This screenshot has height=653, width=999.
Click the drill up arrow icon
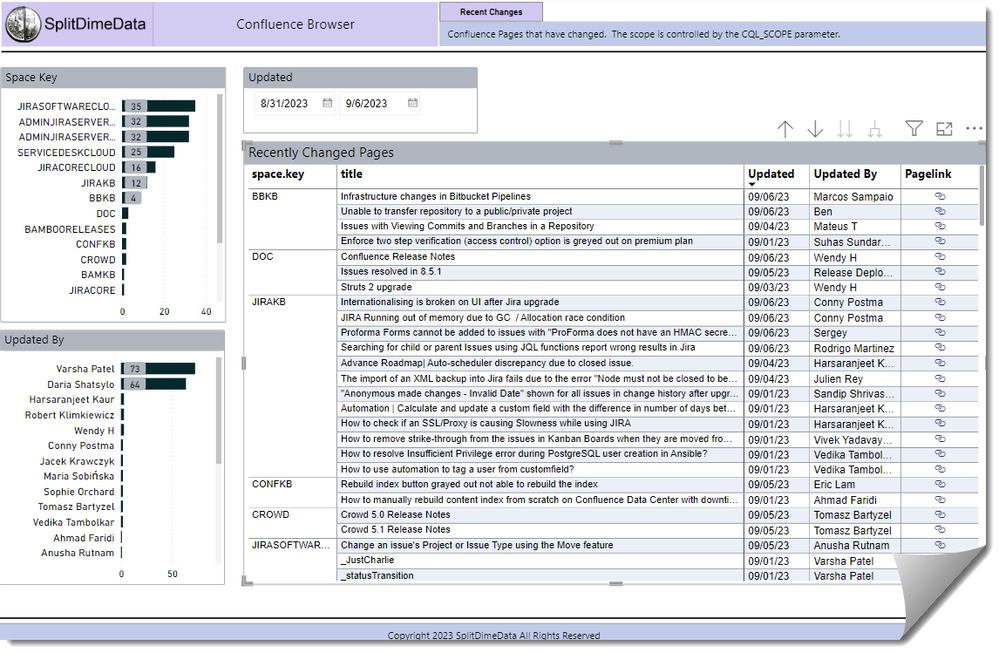(785, 129)
